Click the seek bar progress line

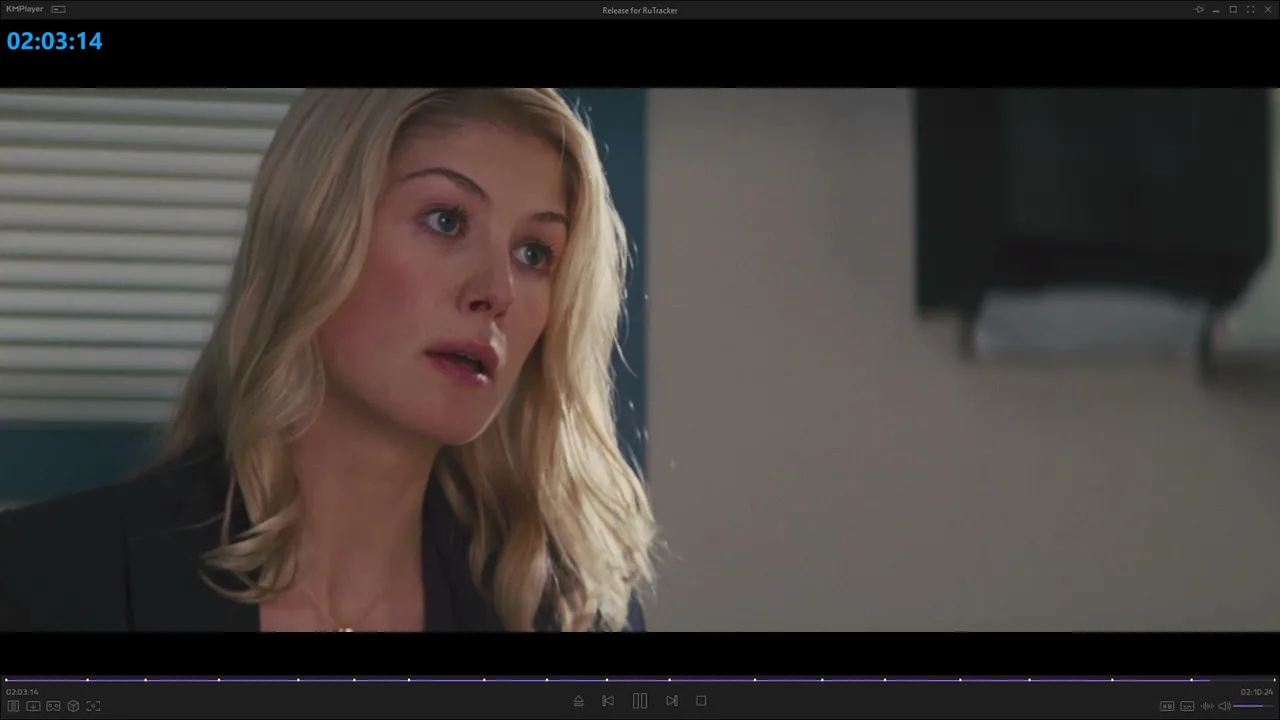click(x=640, y=680)
